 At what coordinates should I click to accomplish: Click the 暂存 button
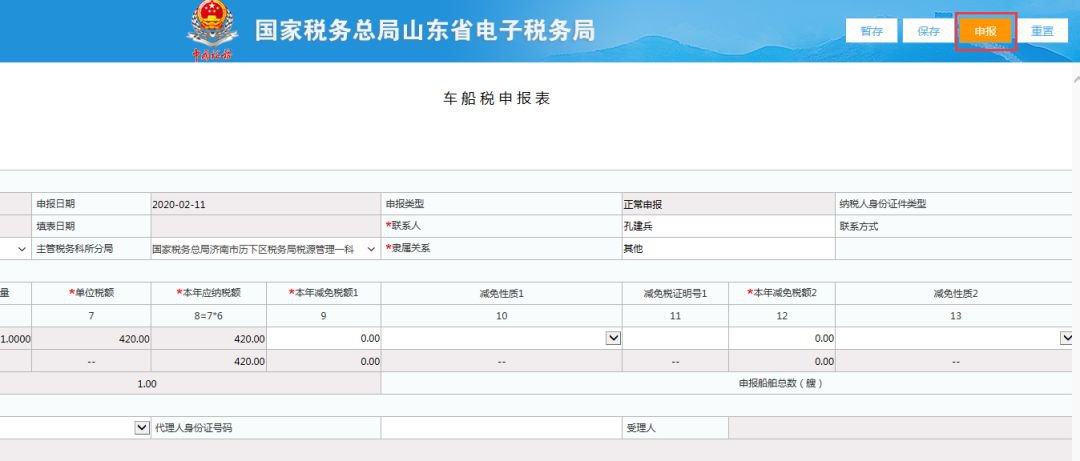(871, 31)
